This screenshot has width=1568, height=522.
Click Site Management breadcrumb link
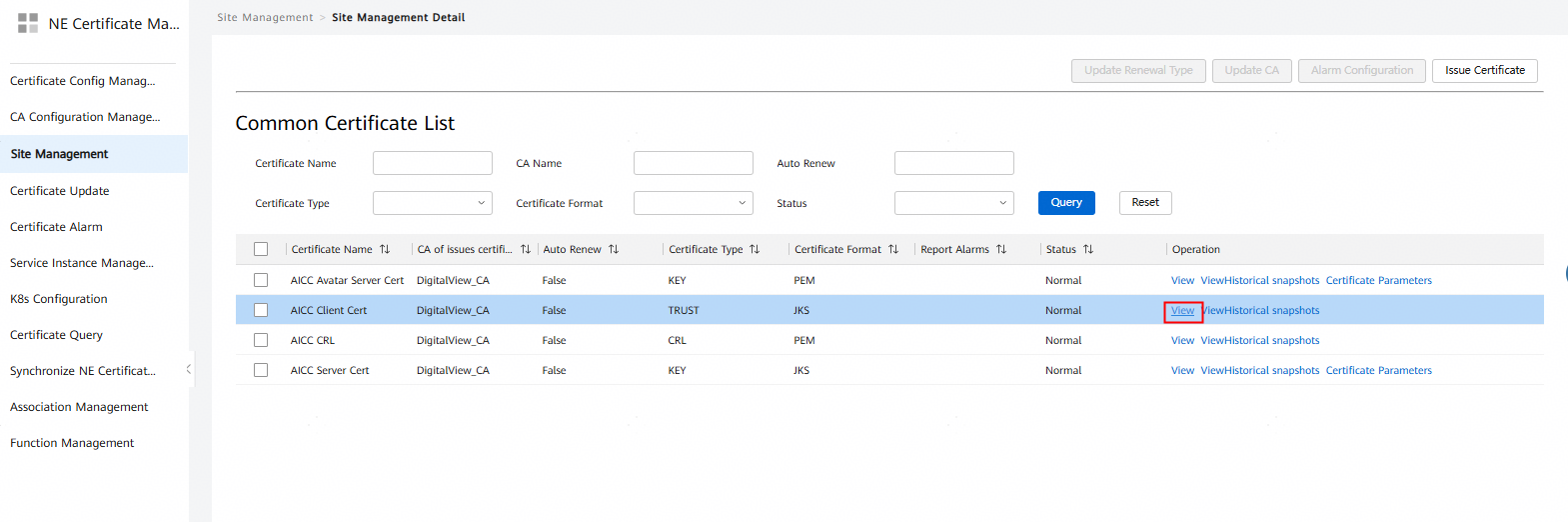tap(265, 17)
